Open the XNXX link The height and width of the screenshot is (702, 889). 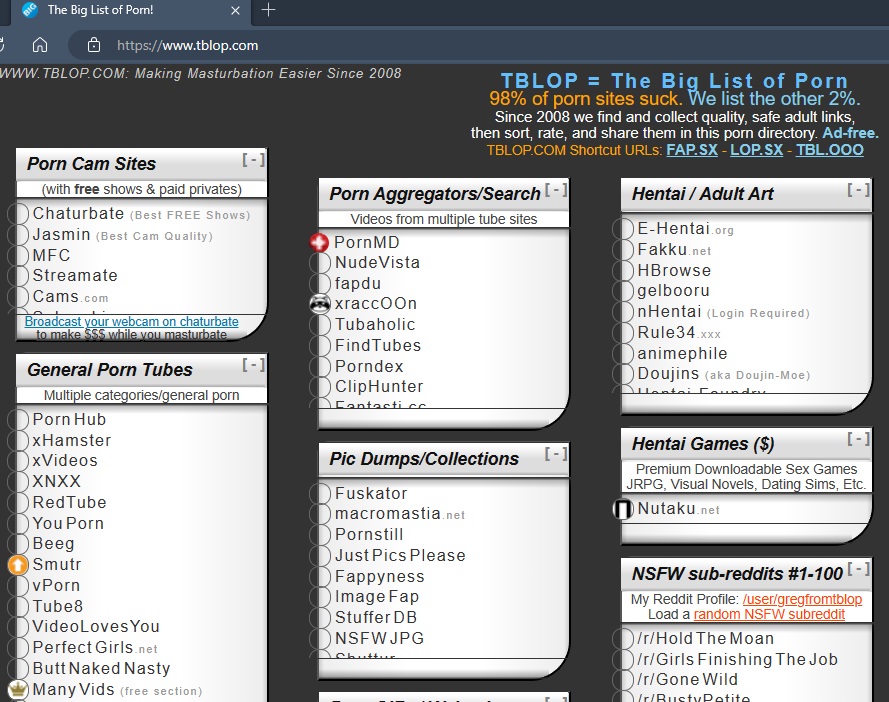tap(57, 481)
